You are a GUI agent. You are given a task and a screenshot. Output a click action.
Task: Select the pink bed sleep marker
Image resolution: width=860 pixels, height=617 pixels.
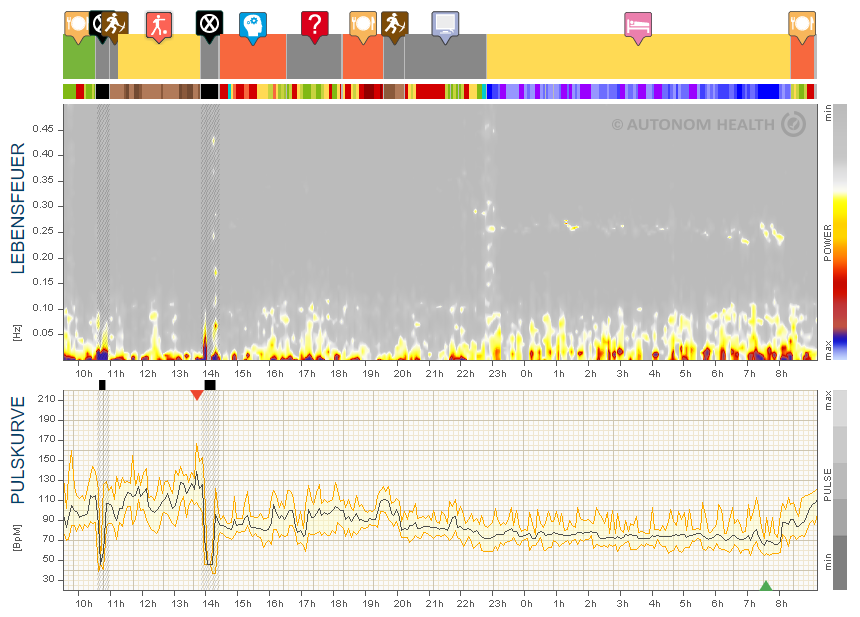tap(637, 25)
